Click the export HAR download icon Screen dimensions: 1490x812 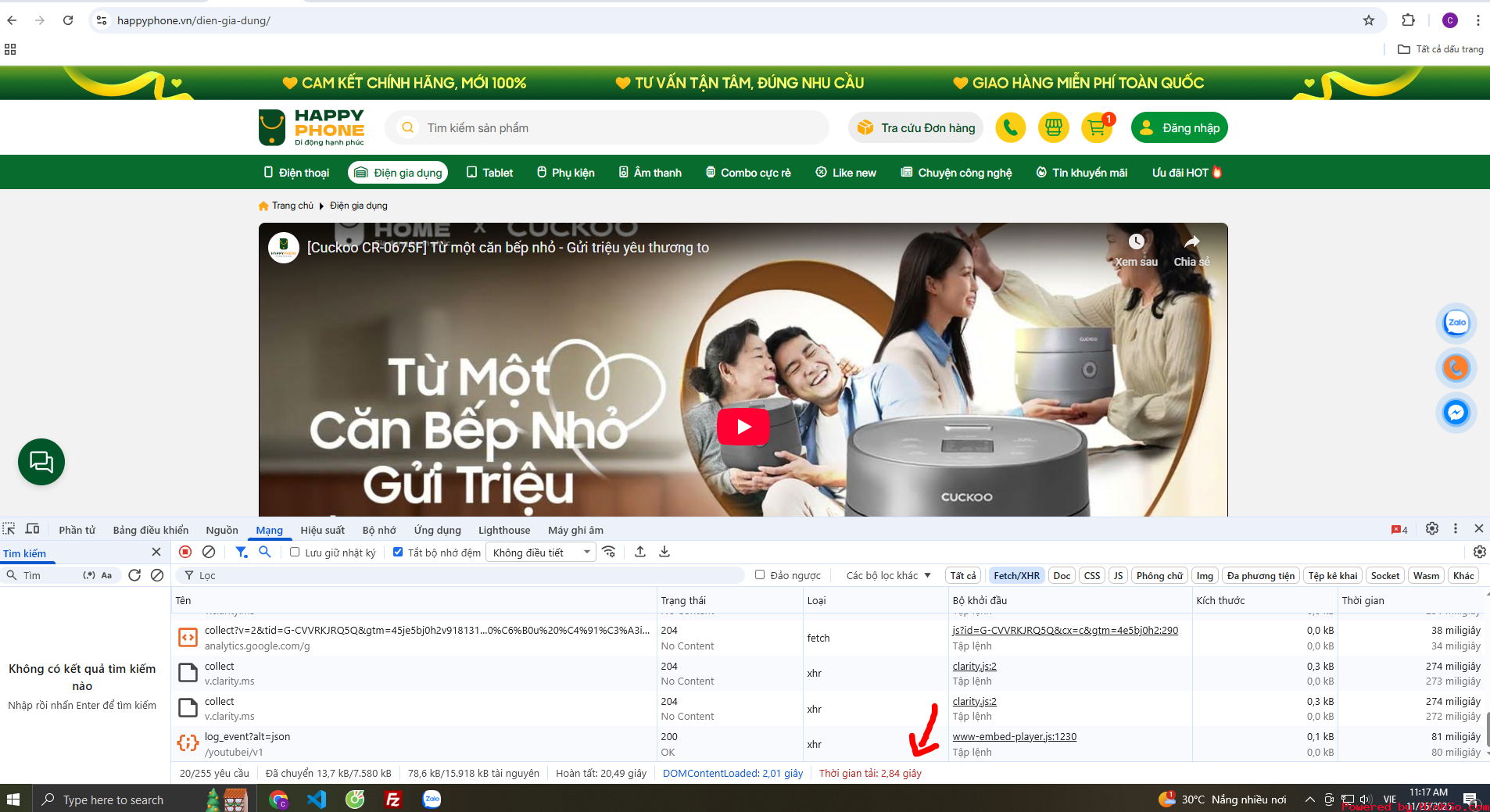(x=664, y=552)
